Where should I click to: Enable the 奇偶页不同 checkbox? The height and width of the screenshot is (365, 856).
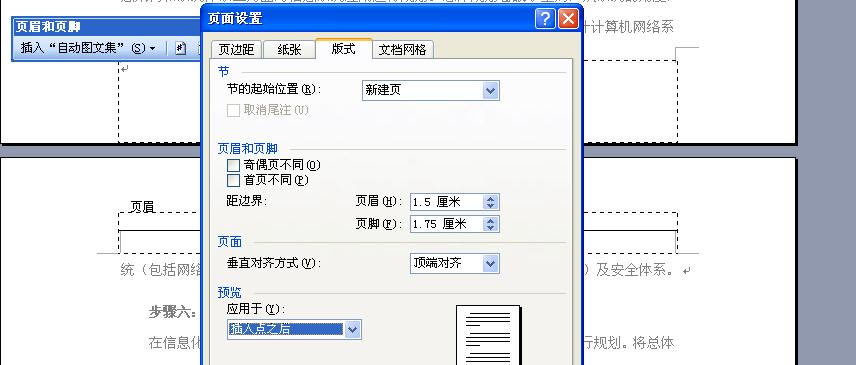coord(233,165)
